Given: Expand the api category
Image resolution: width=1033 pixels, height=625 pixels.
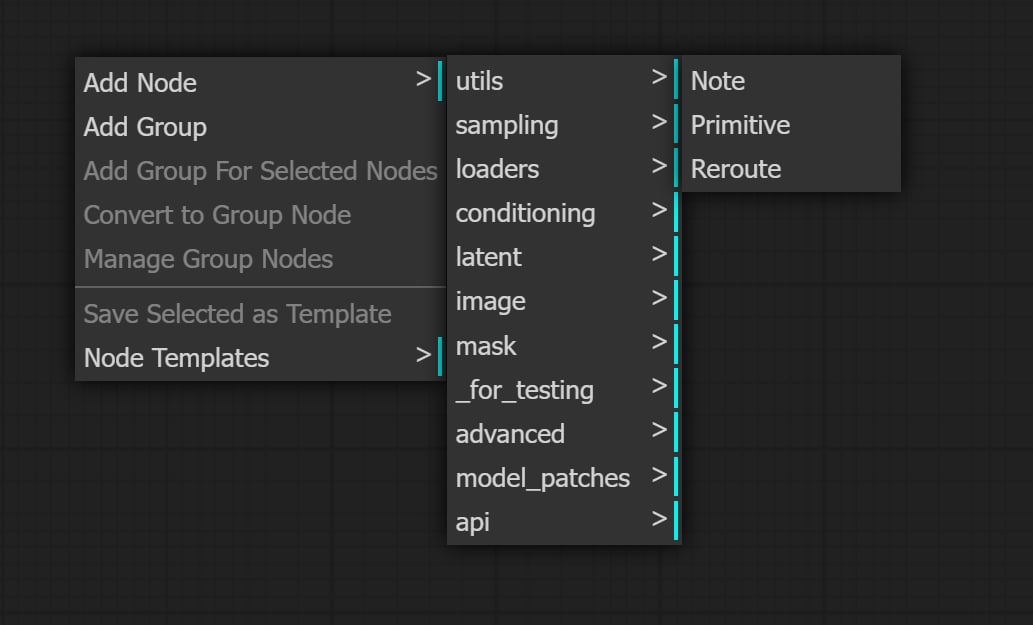Looking at the screenshot, I should pyautogui.click(x=564, y=522).
